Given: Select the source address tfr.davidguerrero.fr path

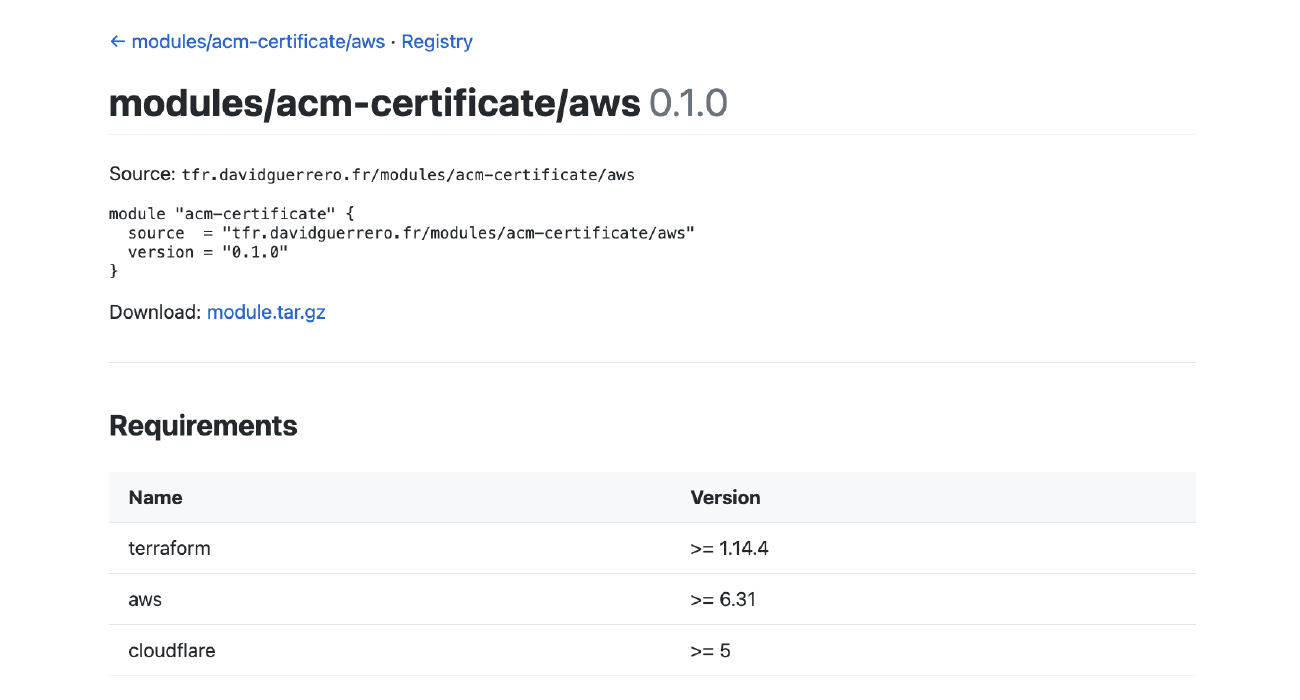Looking at the screenshot, I should [x=408, y=174].
